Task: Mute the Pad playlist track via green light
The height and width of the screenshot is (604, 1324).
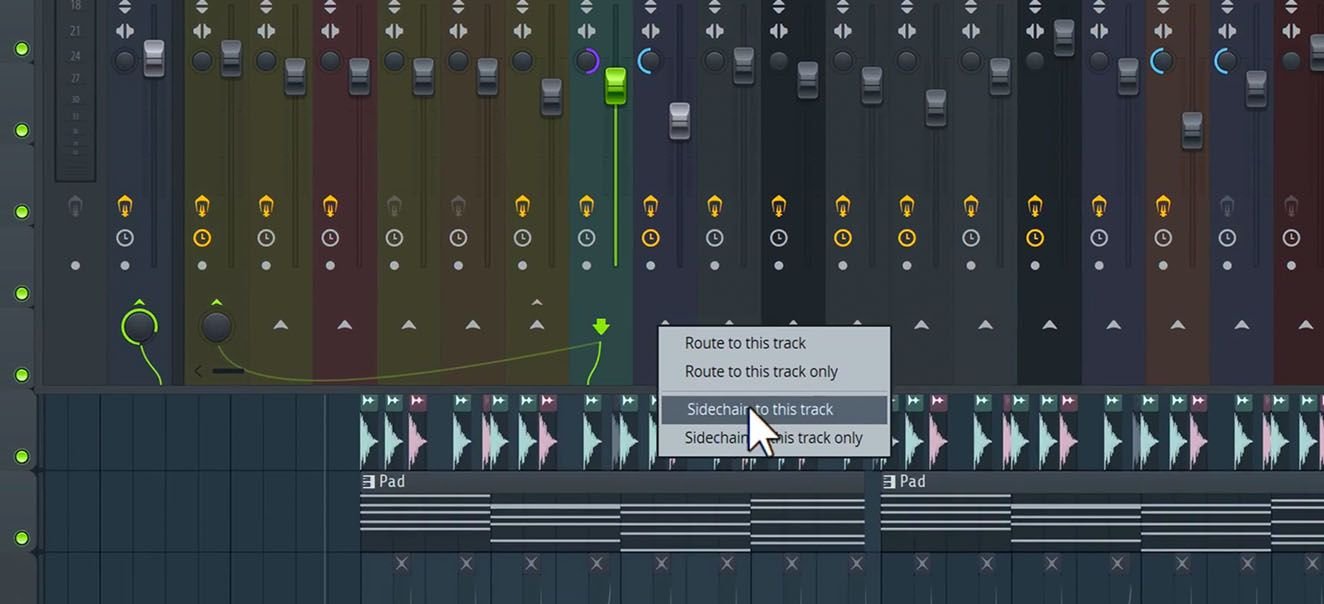Action: 21,538
